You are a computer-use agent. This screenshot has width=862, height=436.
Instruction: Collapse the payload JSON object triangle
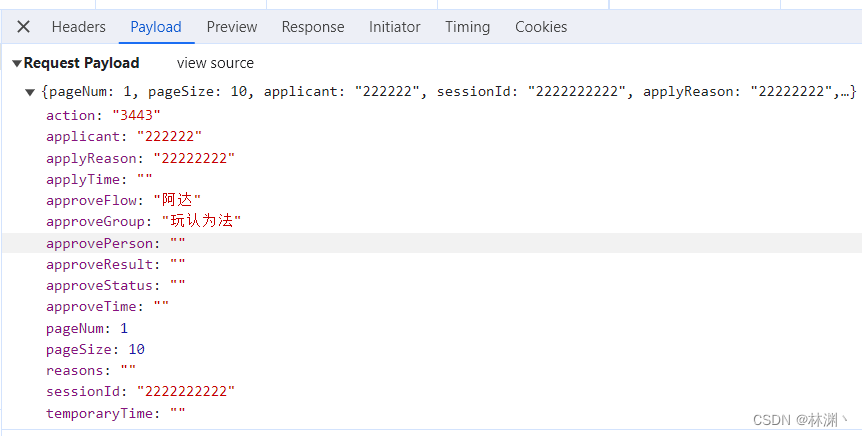click(x=30, y=92)
